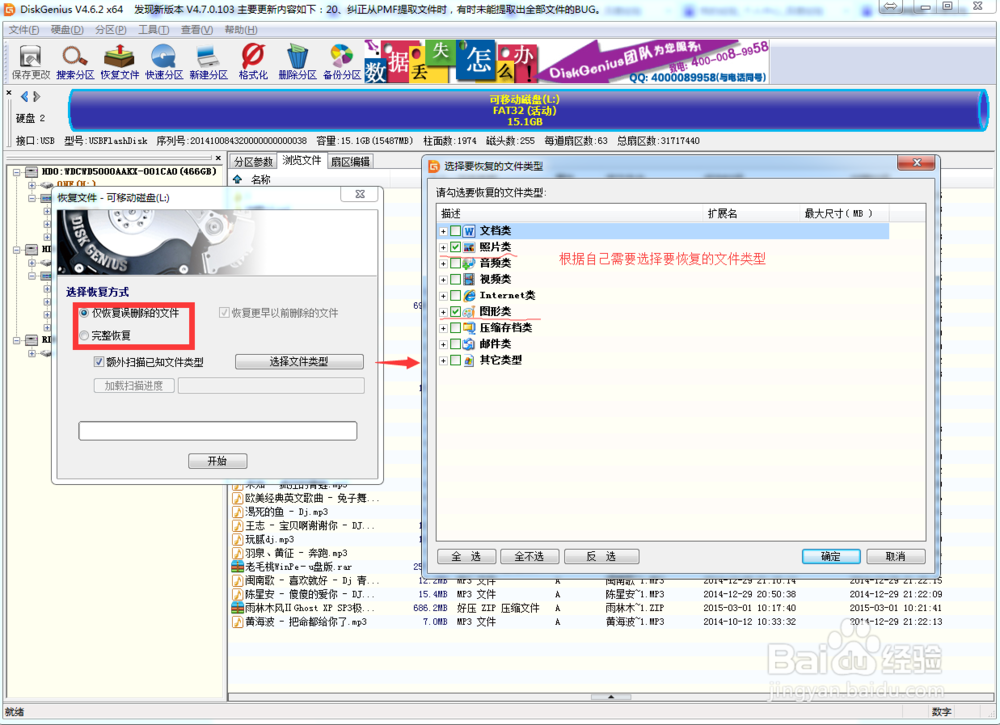Uncheck the 图形类 checkbox
This screenshot has width=1000, height=725.
[x=455, y=312]
